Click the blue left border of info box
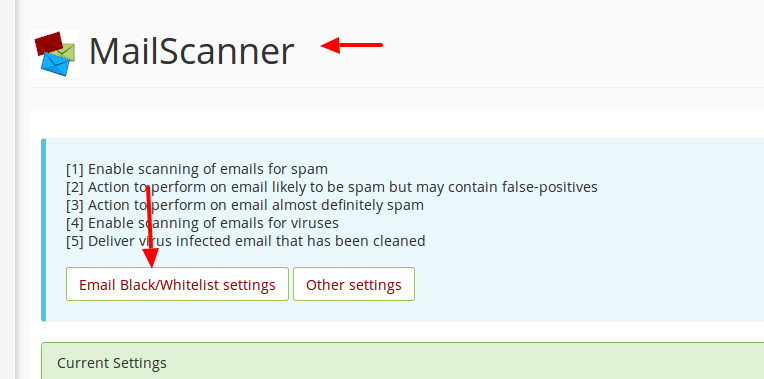Image resolution: width=764 pixels, height=379 pixels. pos(44,230)
